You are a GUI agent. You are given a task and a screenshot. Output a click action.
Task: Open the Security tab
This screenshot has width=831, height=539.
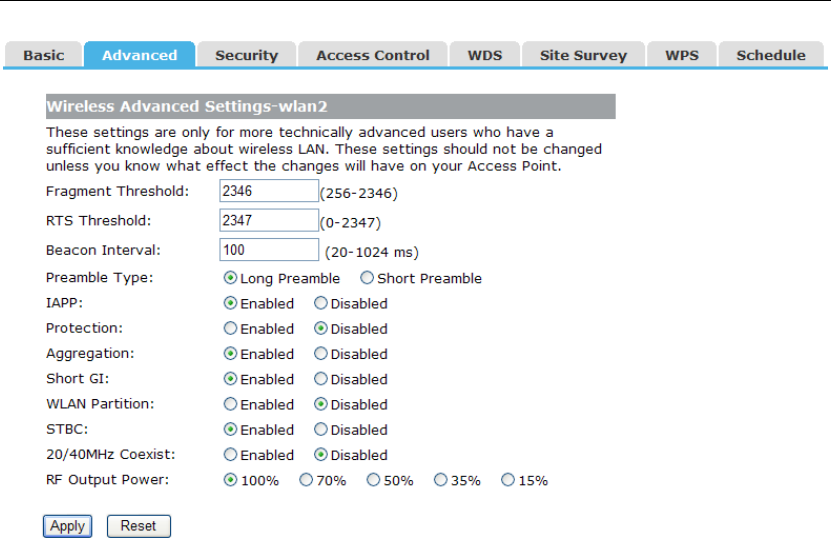(246, 56)
